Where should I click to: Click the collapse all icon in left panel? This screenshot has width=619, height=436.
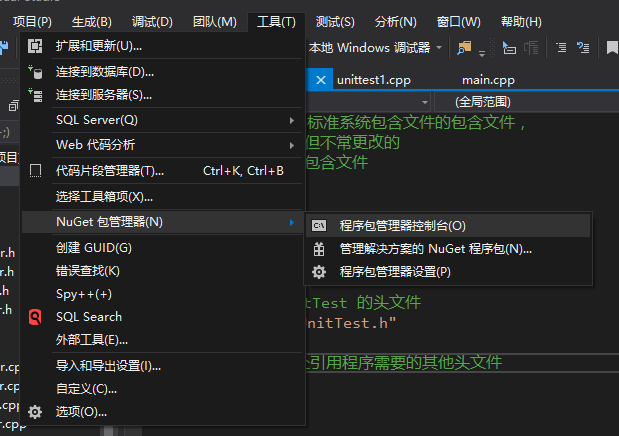point(13,105)
